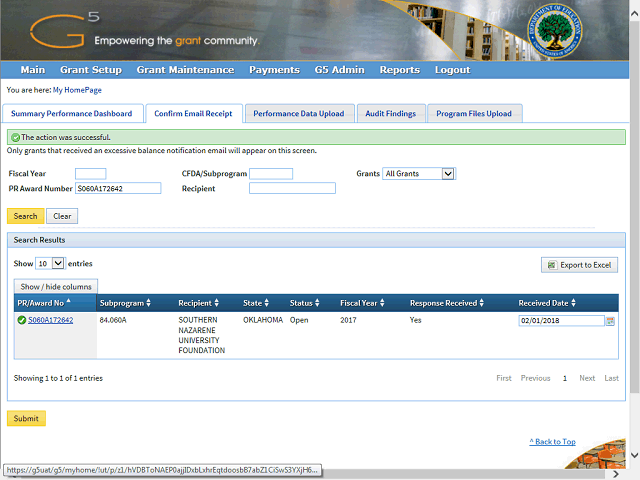Follow the My HomePage breadcrumb link

77,90
